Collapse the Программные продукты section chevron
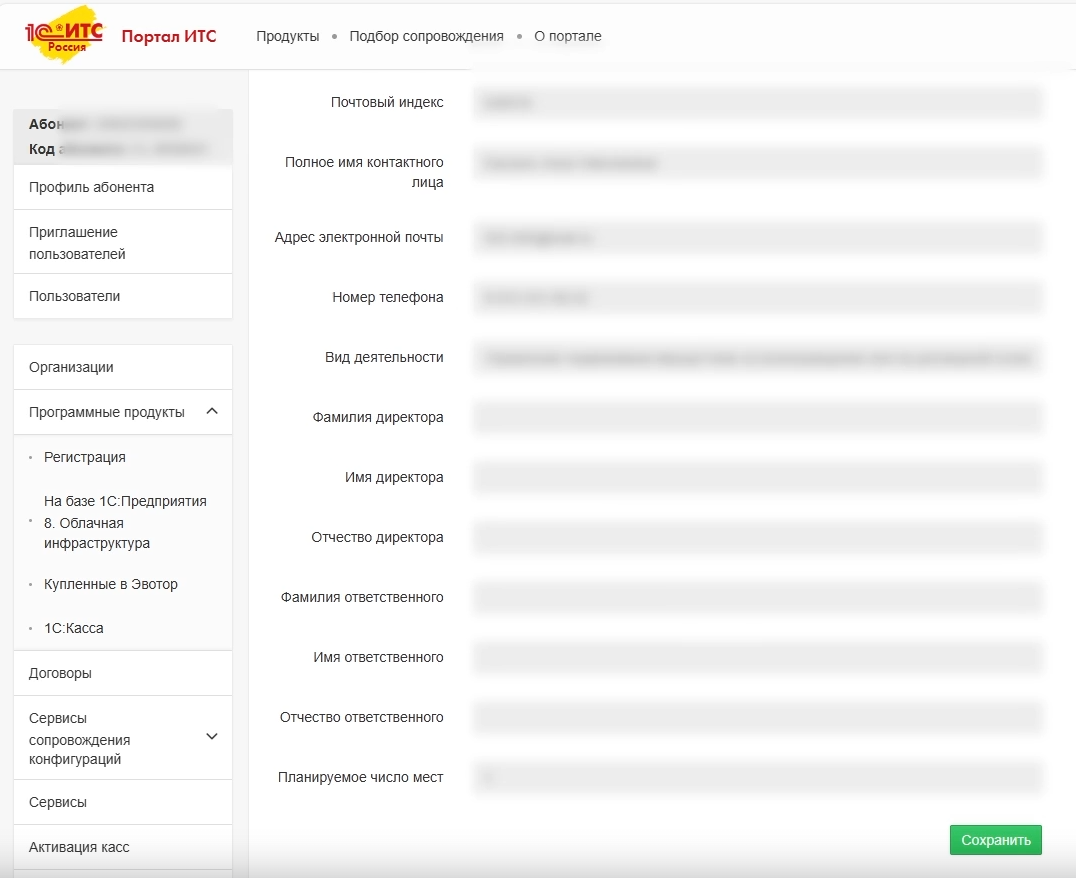The height and width of the screenshot is (878, 1076). click(212, 412)
